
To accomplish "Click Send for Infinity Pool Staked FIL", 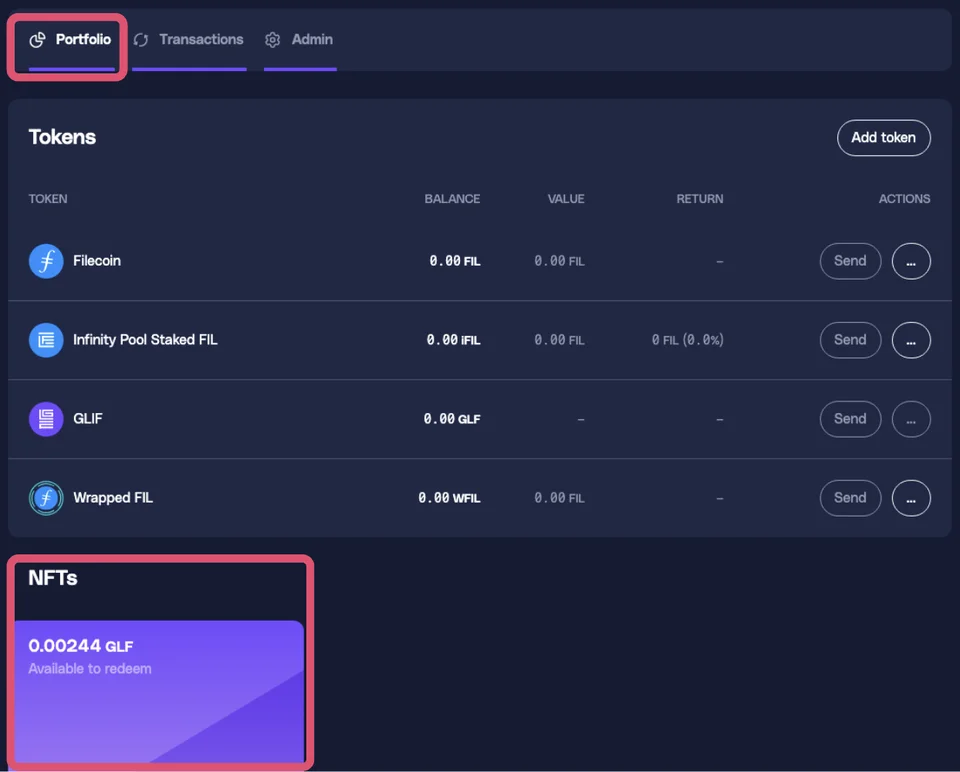I will 850,340.
